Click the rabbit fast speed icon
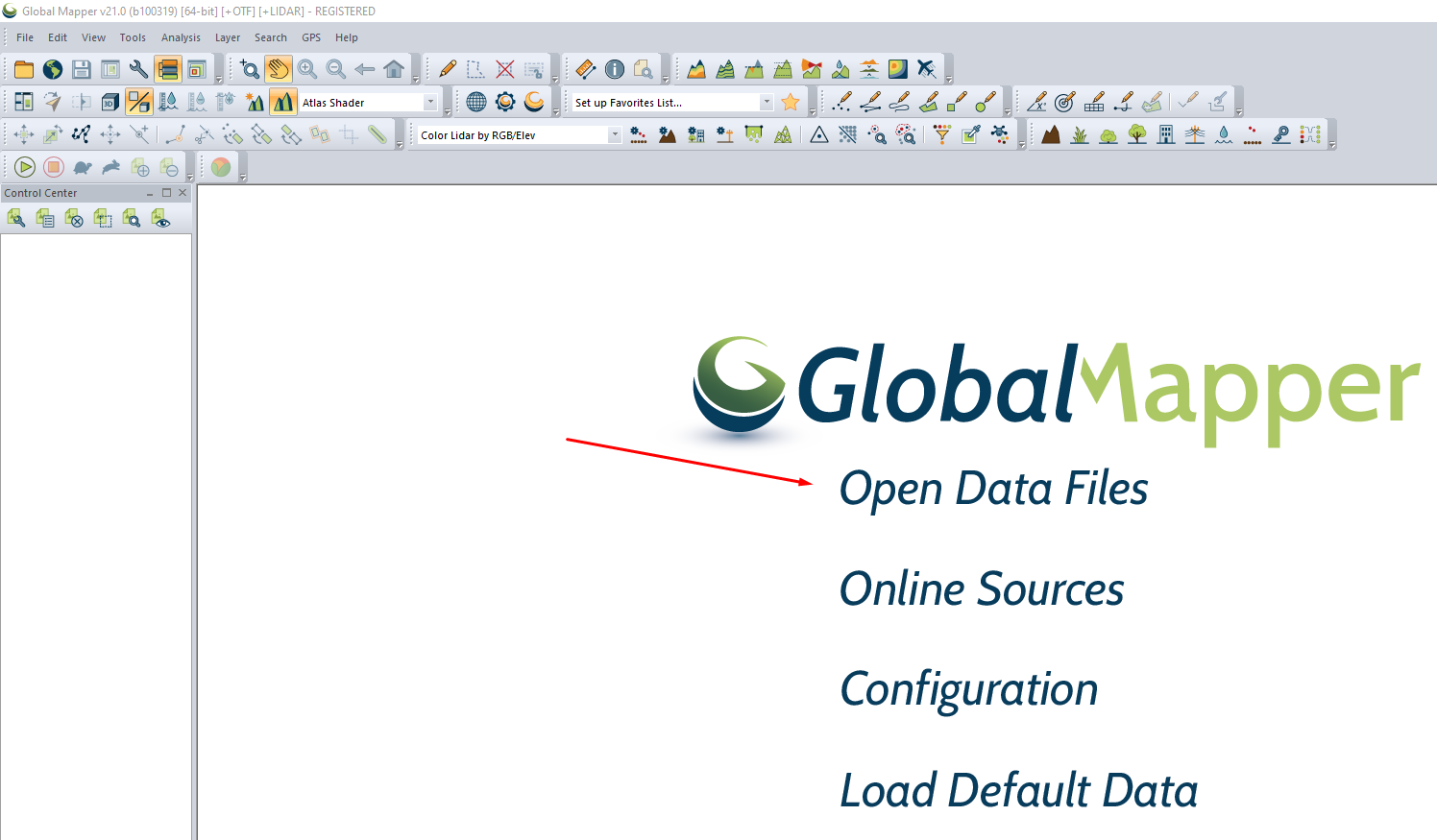1437x840 pixels. [x=111, y=167]
